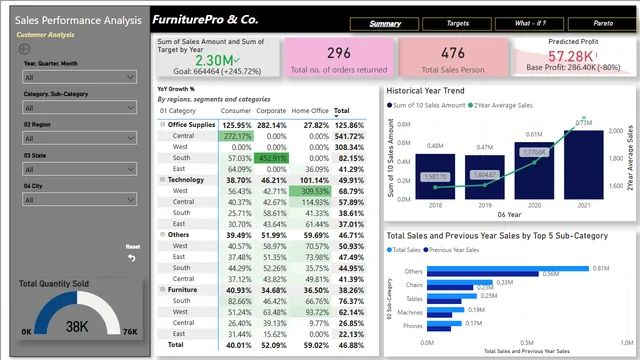
Task: Click the 2.30M sales KPI card
Action: pyautogui.click(x=217, y=57)
